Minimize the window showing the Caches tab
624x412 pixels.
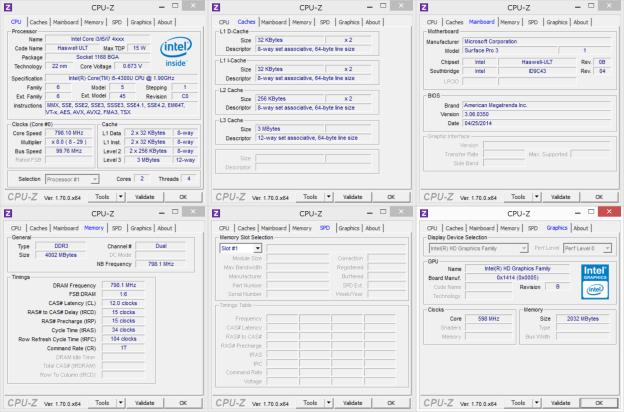[x=370, y=7]
